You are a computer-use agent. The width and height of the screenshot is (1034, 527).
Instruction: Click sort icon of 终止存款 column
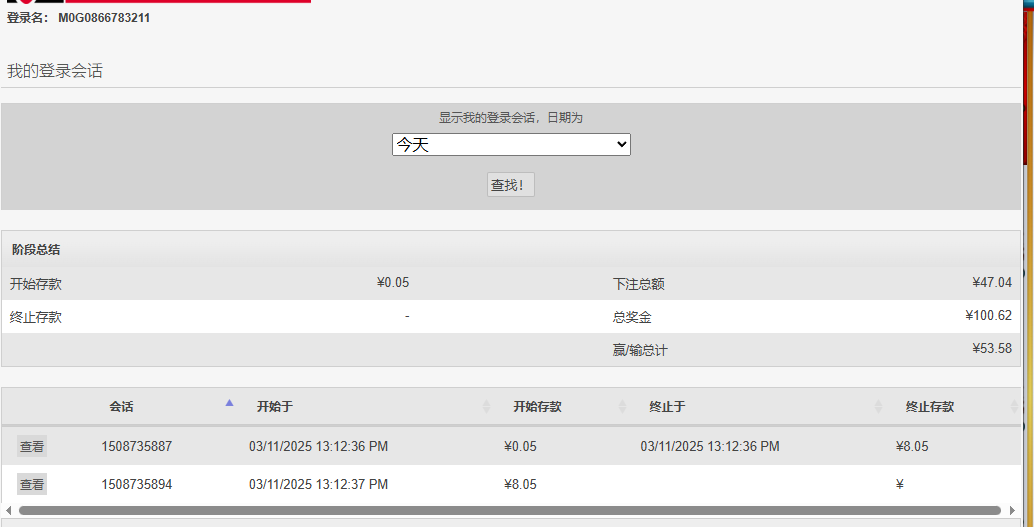(x=1013, y=407)
